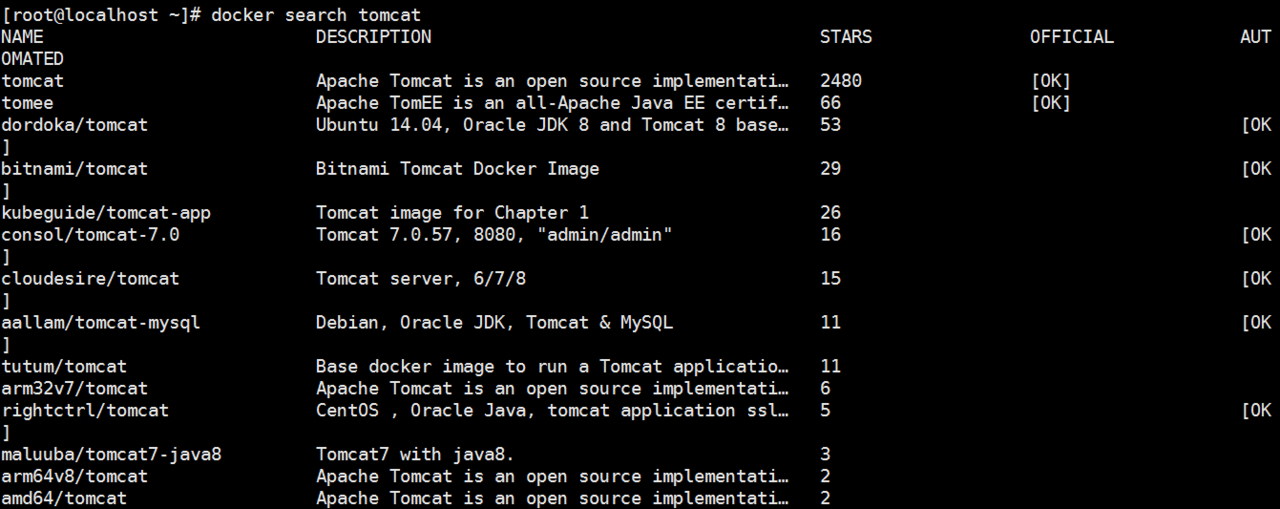Click the OFFICIAL column header
Screen dimensions: 1280x509
click(1072, 37)
